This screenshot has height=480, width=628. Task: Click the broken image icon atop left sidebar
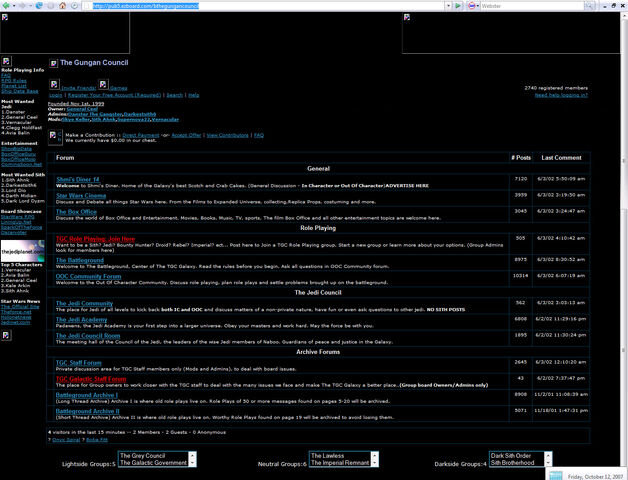coord(6,61)
